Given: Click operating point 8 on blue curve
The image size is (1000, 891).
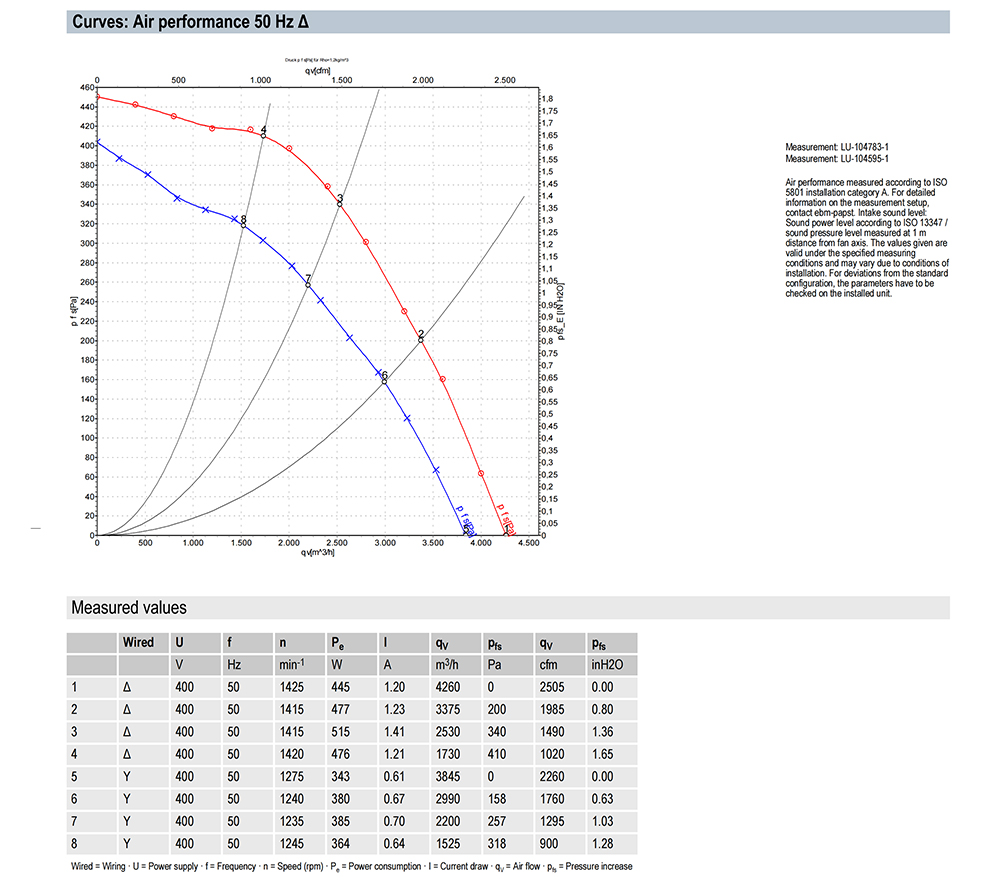Looking at the screenshot, I should (243, 225).
